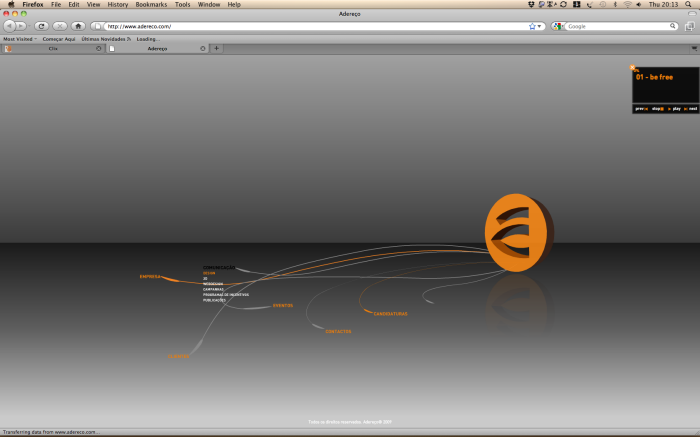Open the View menu
The image size is (700, 437).
93,4
